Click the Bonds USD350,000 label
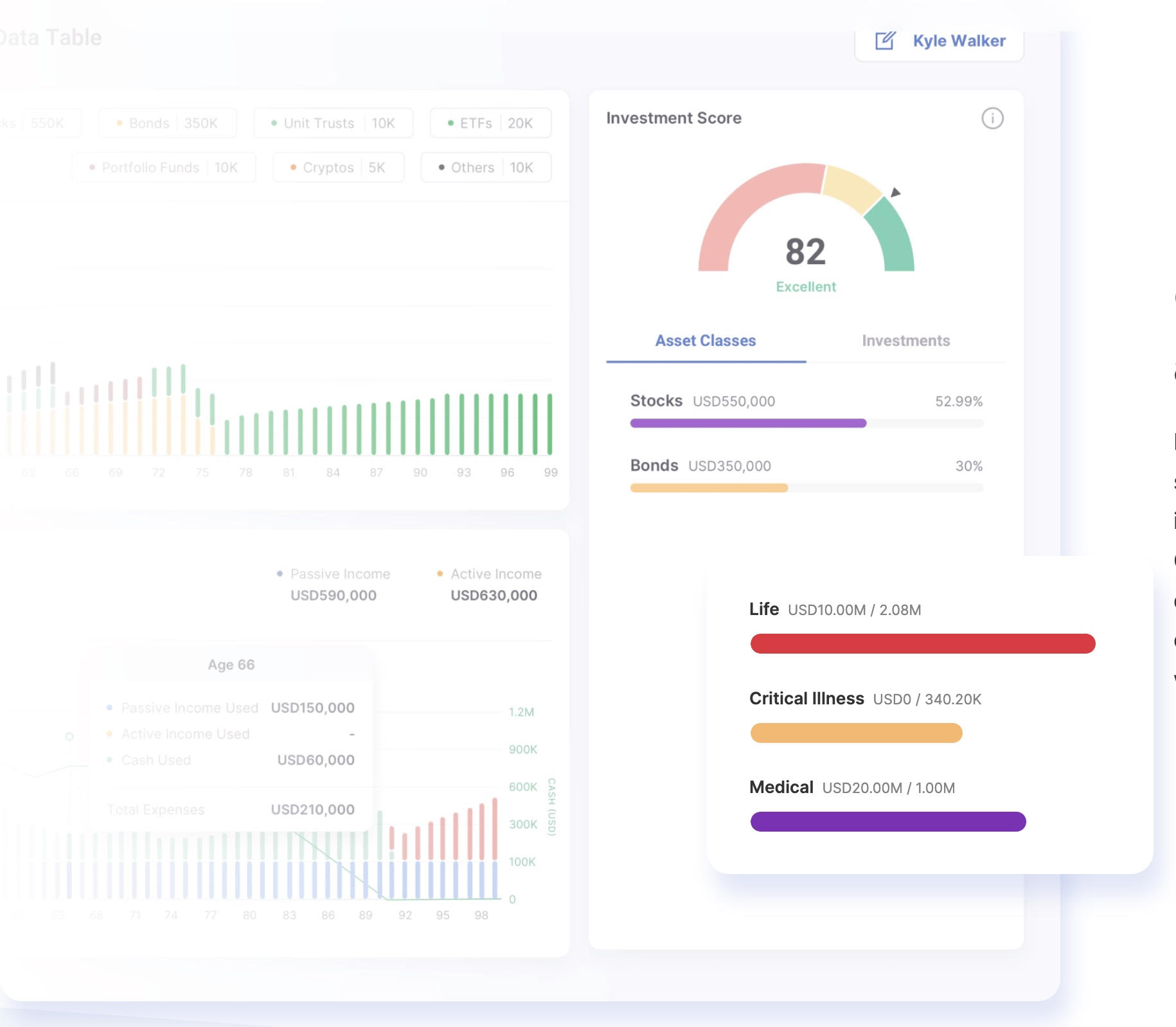The image size is (1176, 1027). (700, 465)
